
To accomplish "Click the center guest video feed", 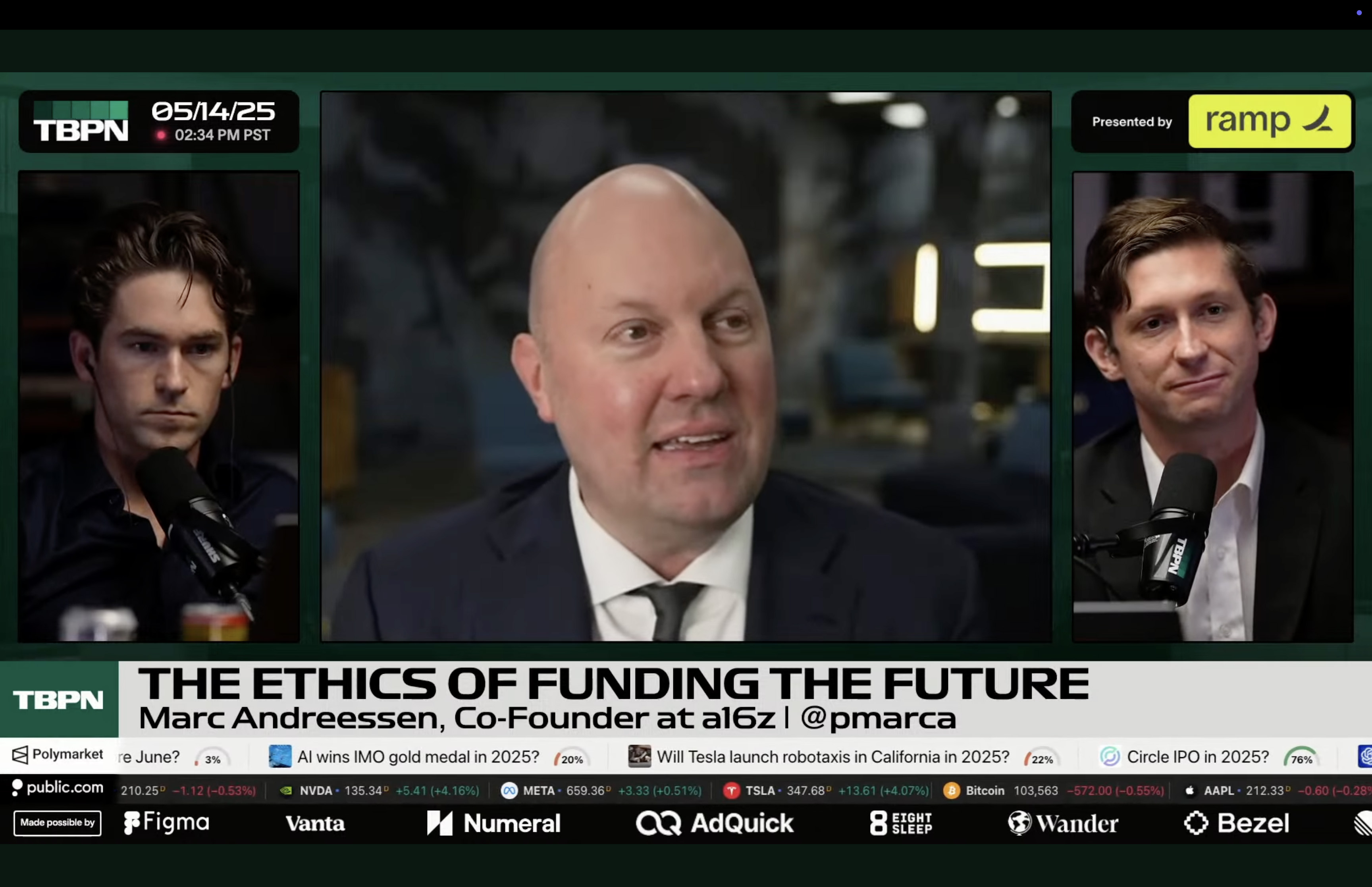I will 686,366.
